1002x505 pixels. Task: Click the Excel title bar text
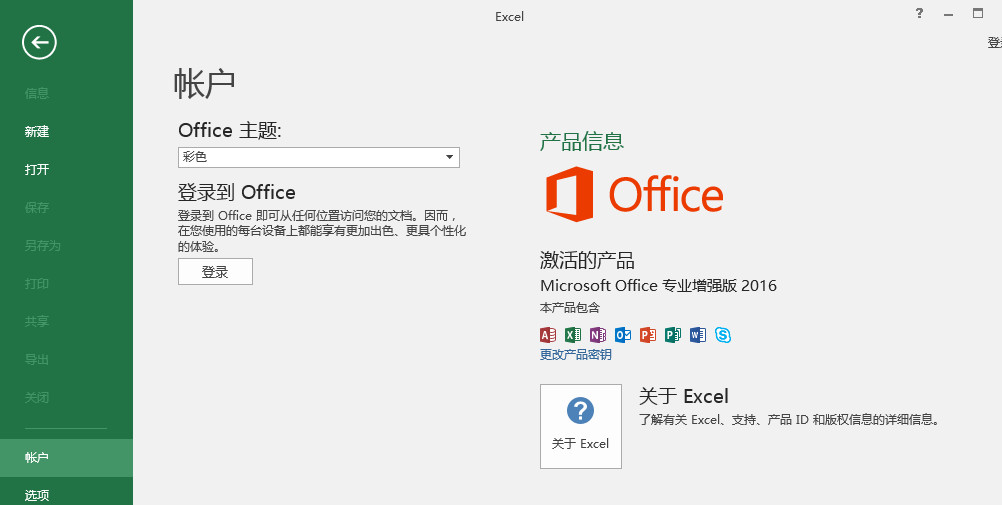click(509, 17)
